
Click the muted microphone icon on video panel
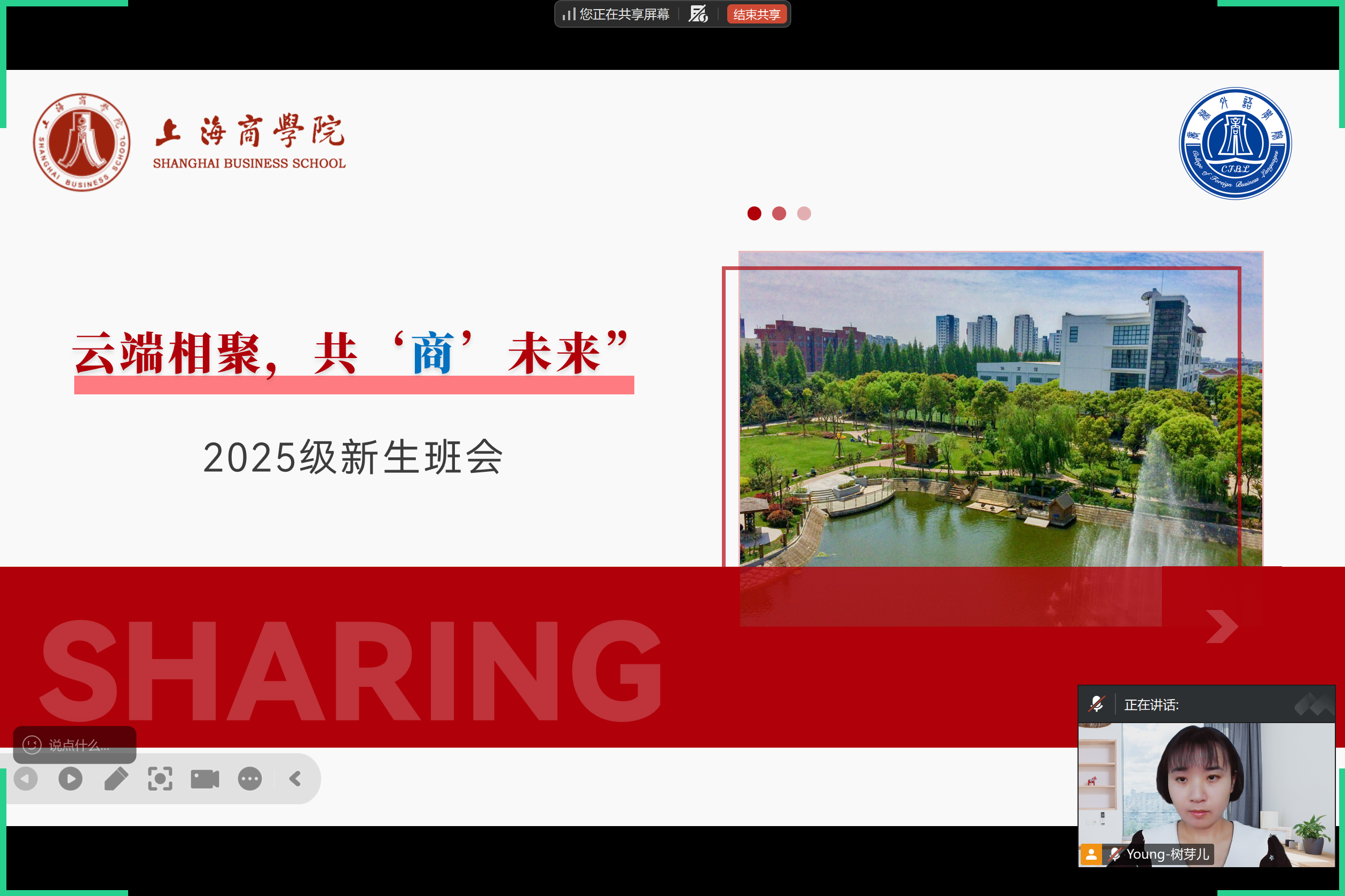click(x=1097, y=704)
